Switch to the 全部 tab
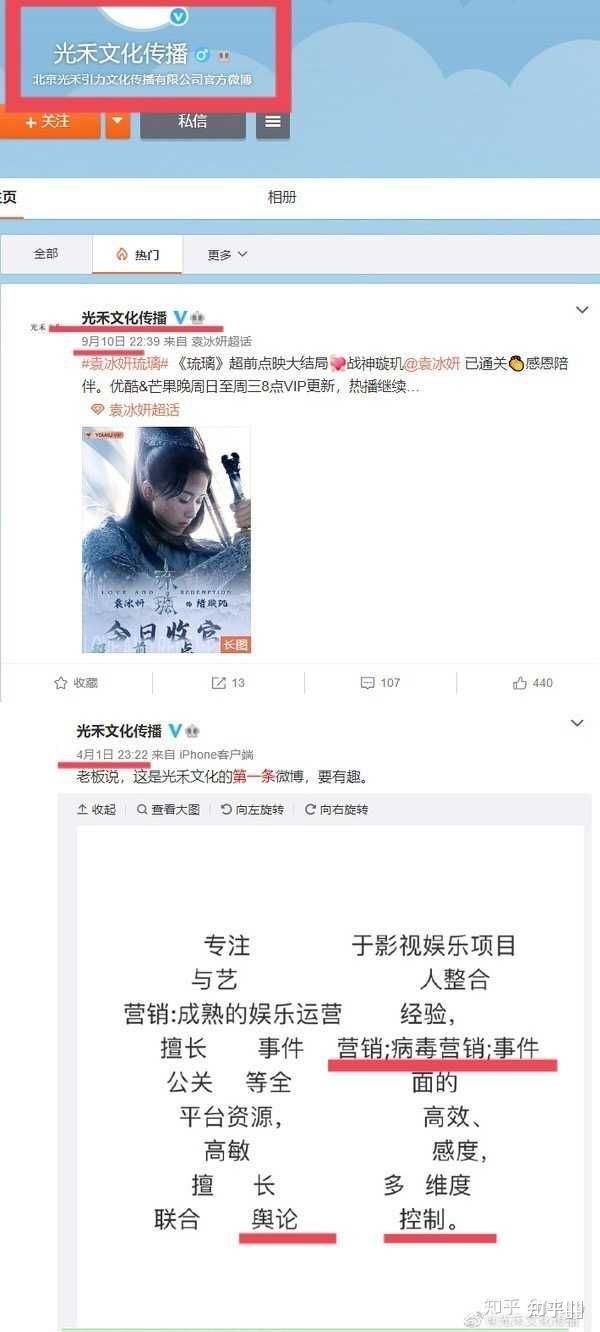Image resolution: width=600 pixels, height=1332 pixels. 46,254
